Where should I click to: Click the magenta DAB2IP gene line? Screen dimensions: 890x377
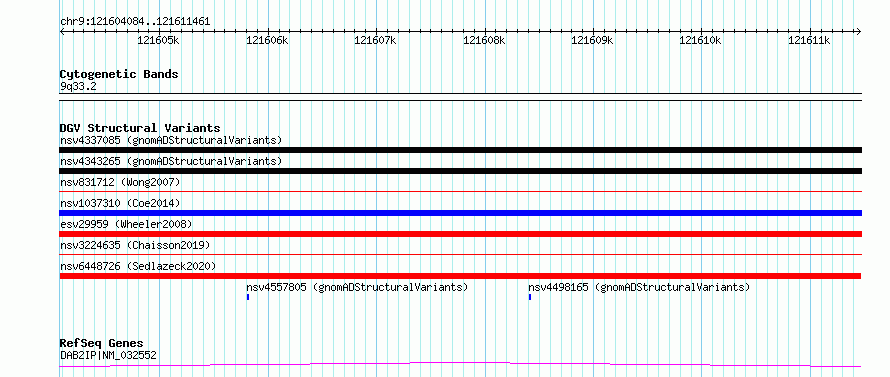click(x=460, y=365)
